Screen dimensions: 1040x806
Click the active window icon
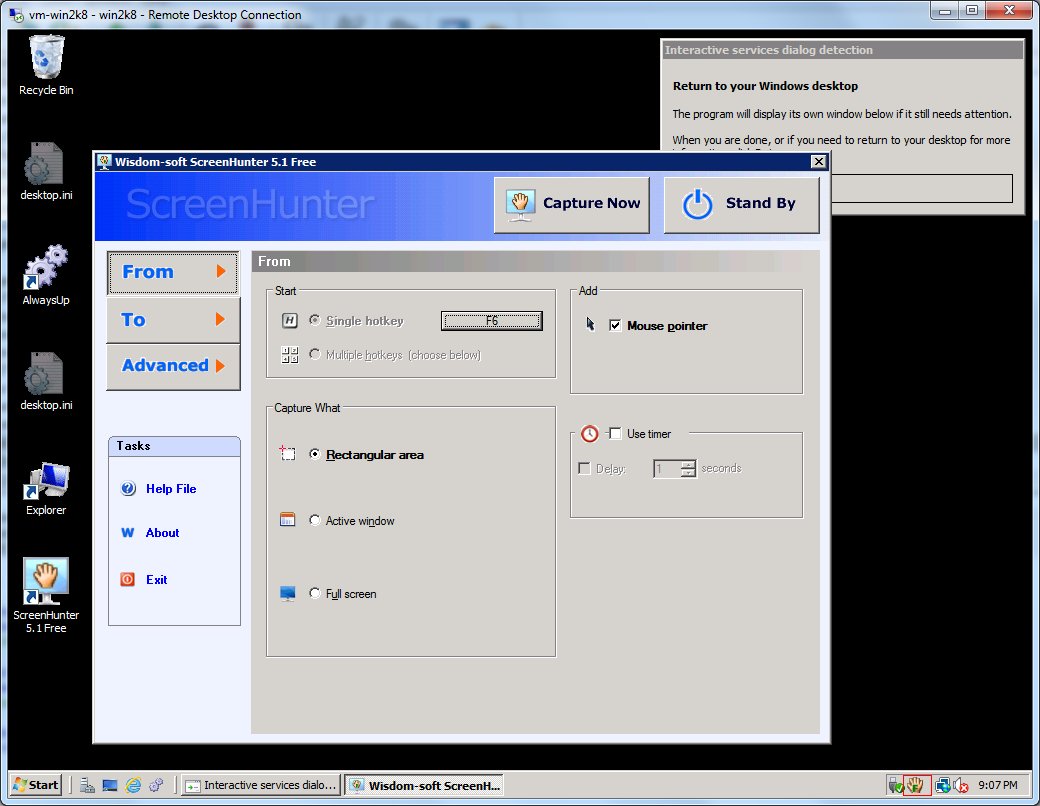click(x=287, y=519)
